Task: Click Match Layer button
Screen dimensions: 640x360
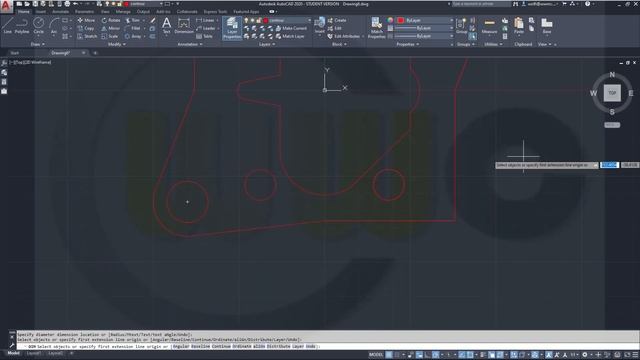Action: 290,36
